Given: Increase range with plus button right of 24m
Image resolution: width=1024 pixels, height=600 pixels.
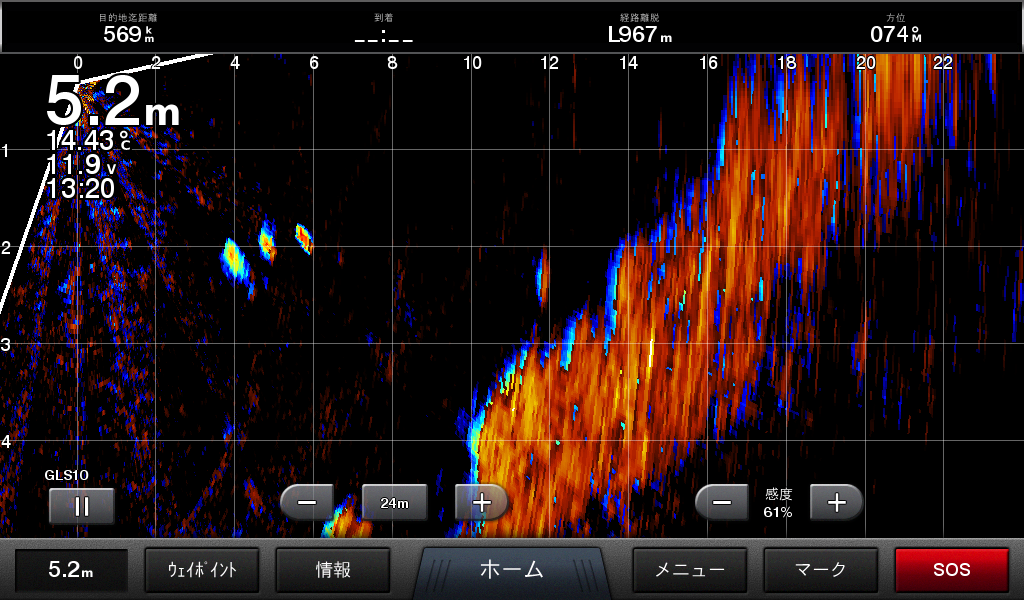Looking at the screenshot, I should 482,503.
